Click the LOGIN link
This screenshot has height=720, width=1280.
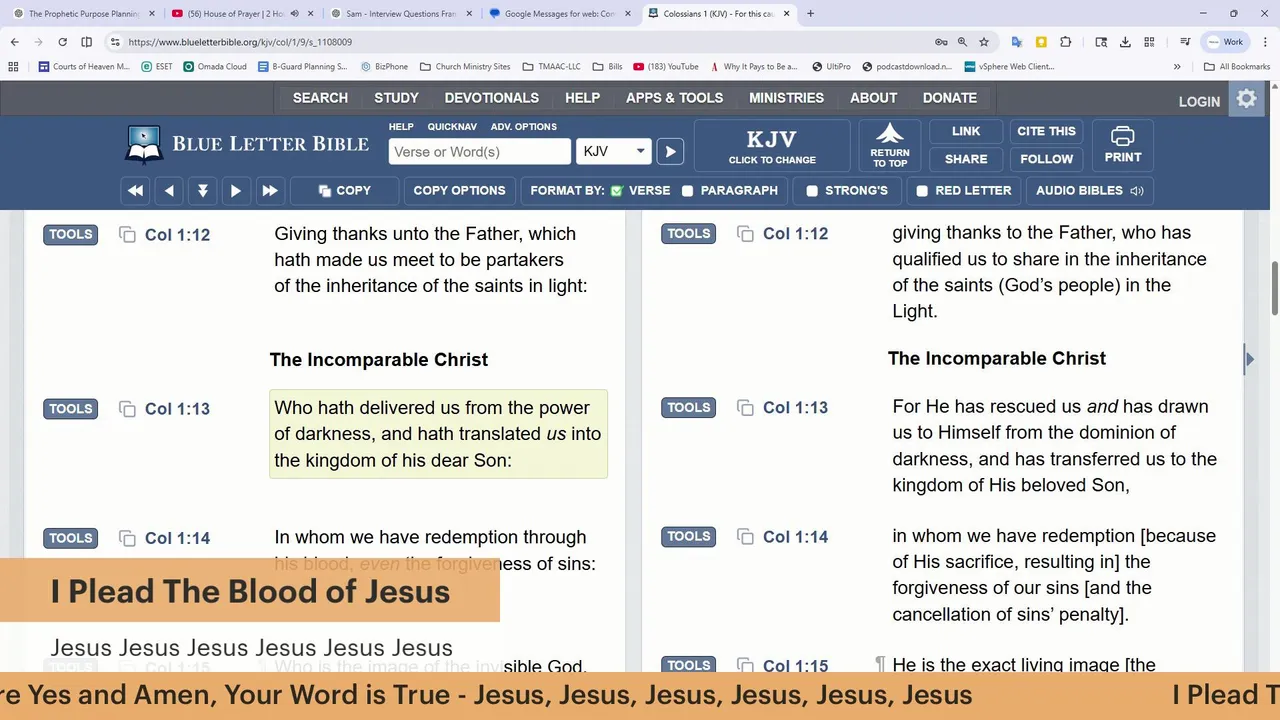point(1199,102)
